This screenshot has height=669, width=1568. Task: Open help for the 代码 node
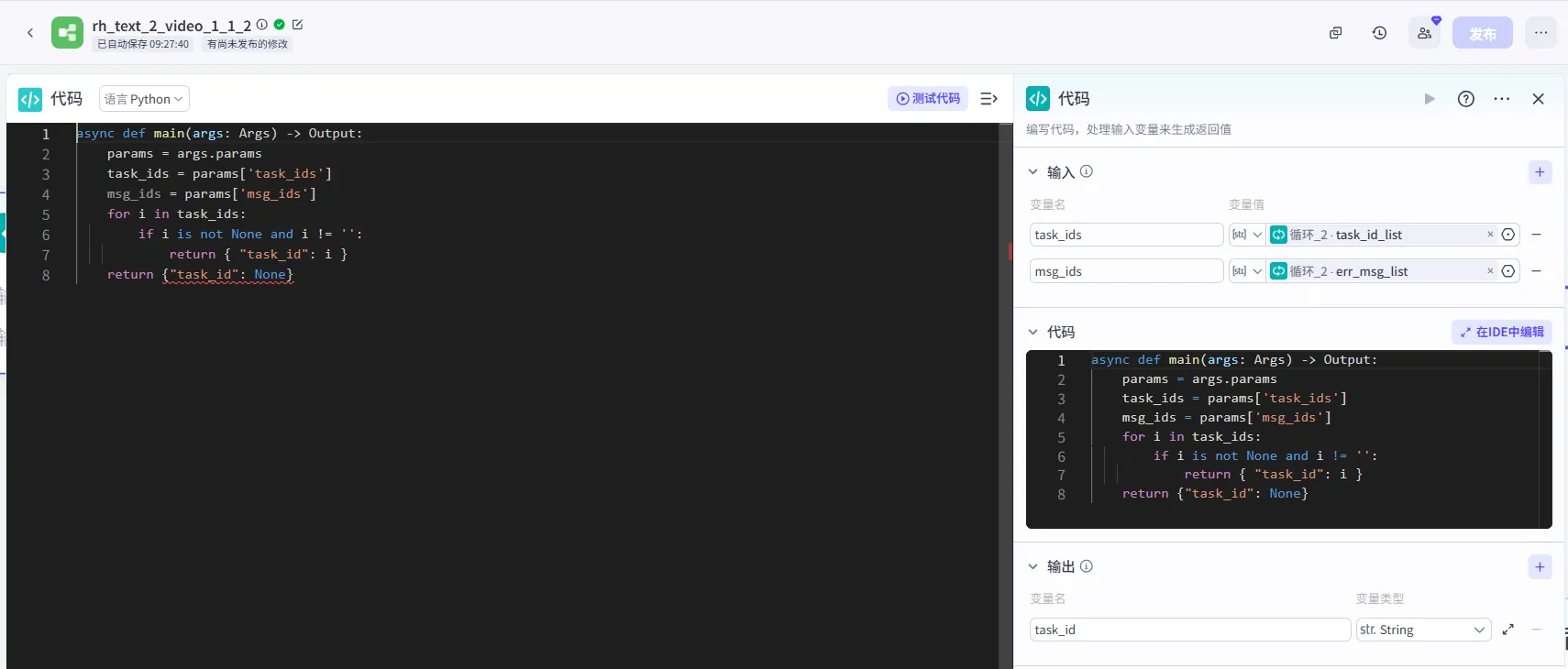point(1466,99)
